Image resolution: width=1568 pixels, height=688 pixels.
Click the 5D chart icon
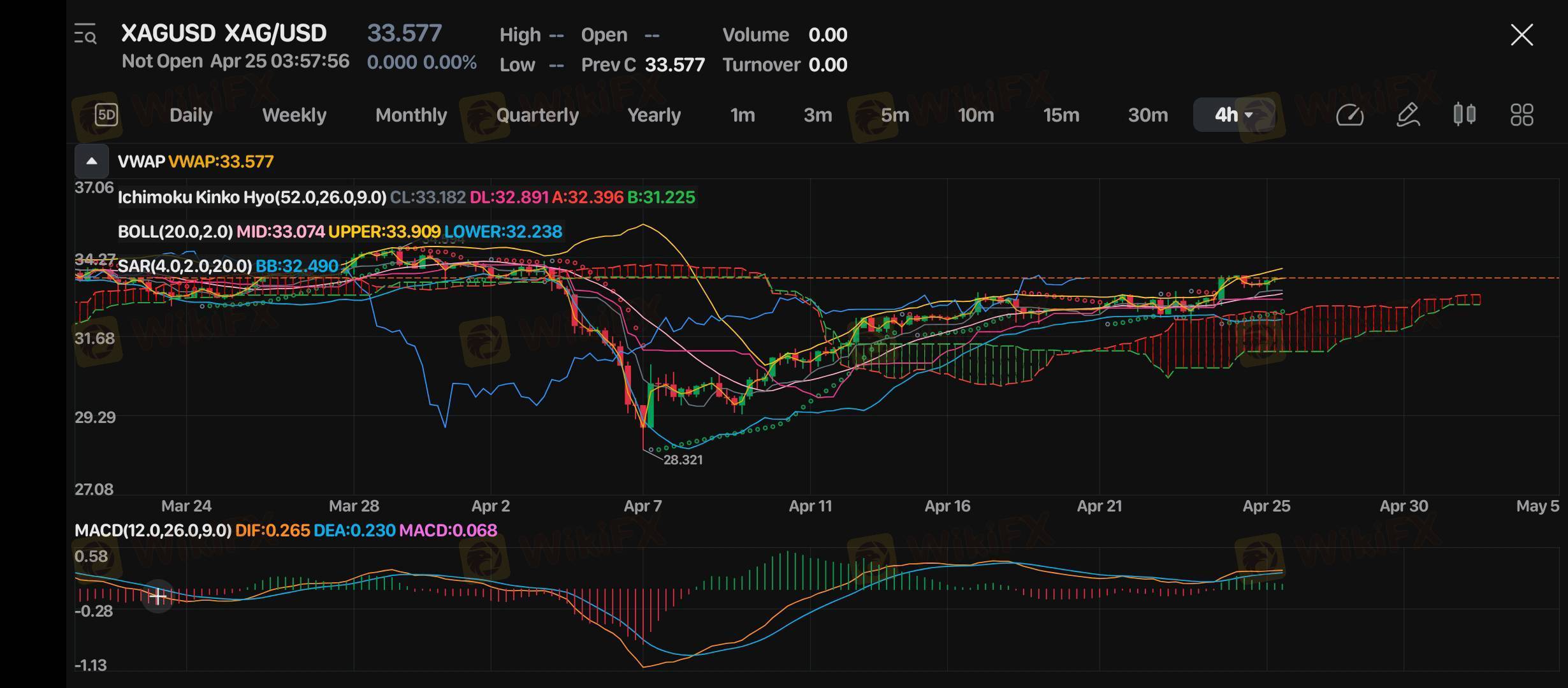pos(106,115)
